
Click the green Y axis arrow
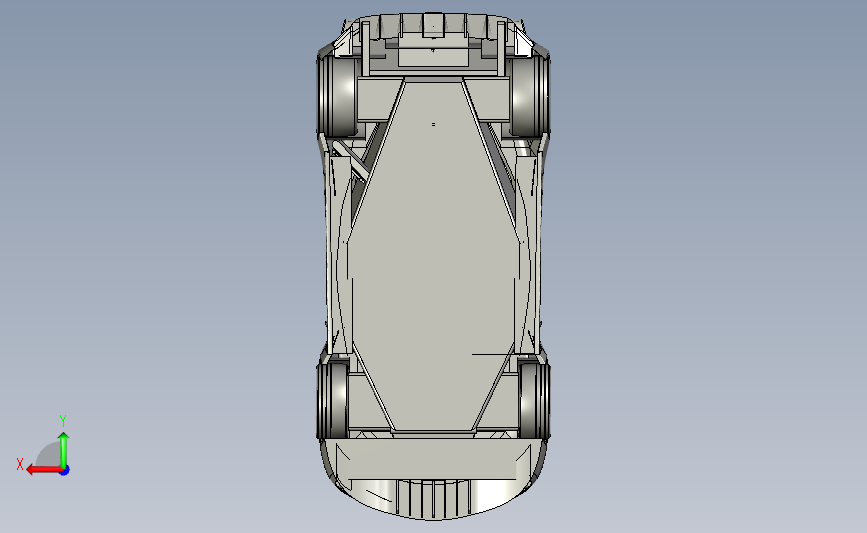pyautogui.click(x=64, y=450)
